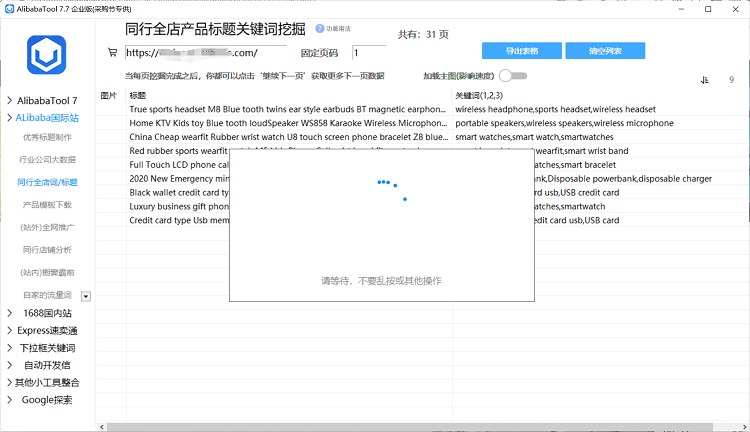Click the sort icon next to the number 9

[705, 80]
